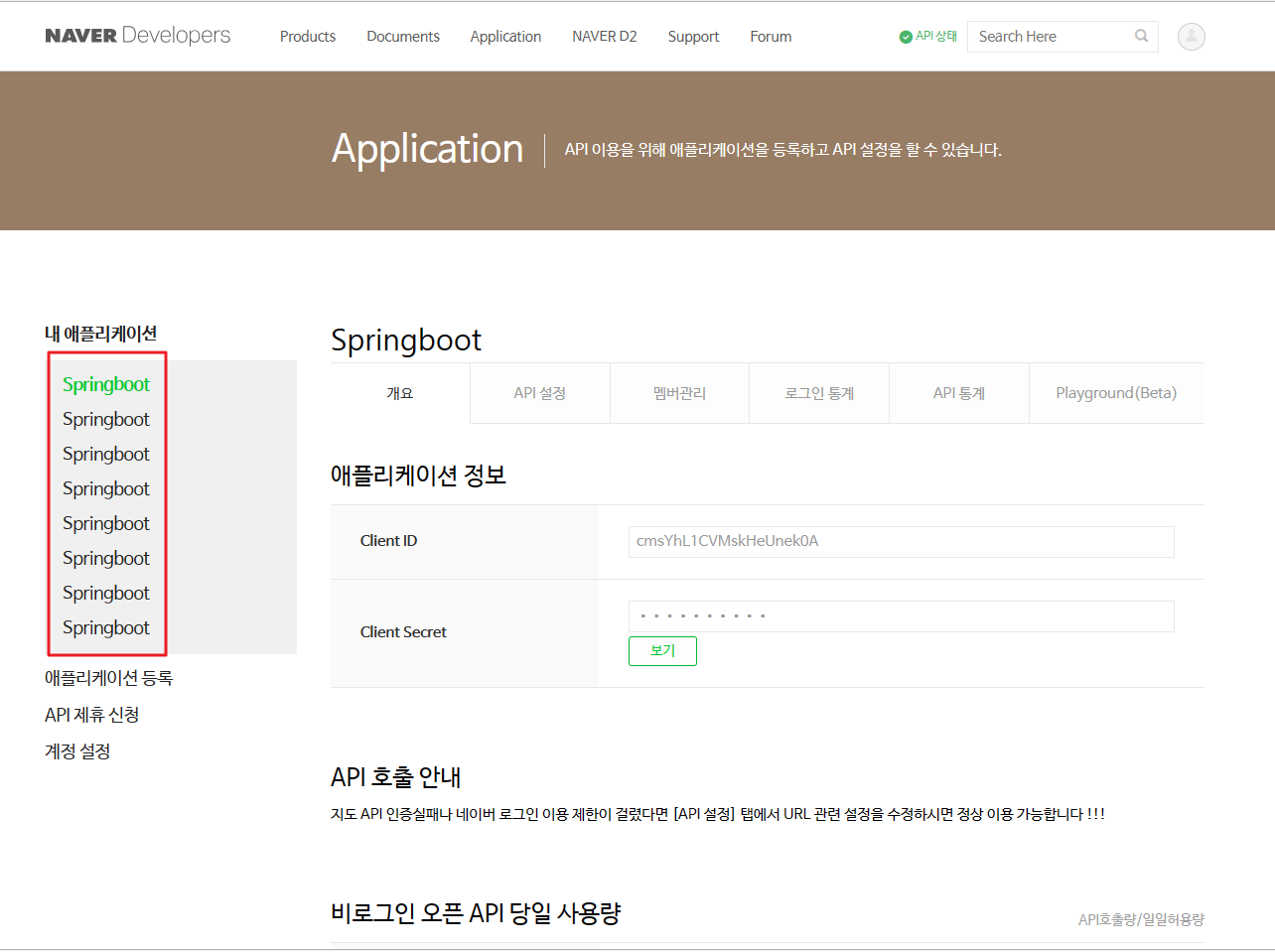Click the Client ID text field
The height and width of the screenshot is (952, 1275).
(x=902, y=542)
